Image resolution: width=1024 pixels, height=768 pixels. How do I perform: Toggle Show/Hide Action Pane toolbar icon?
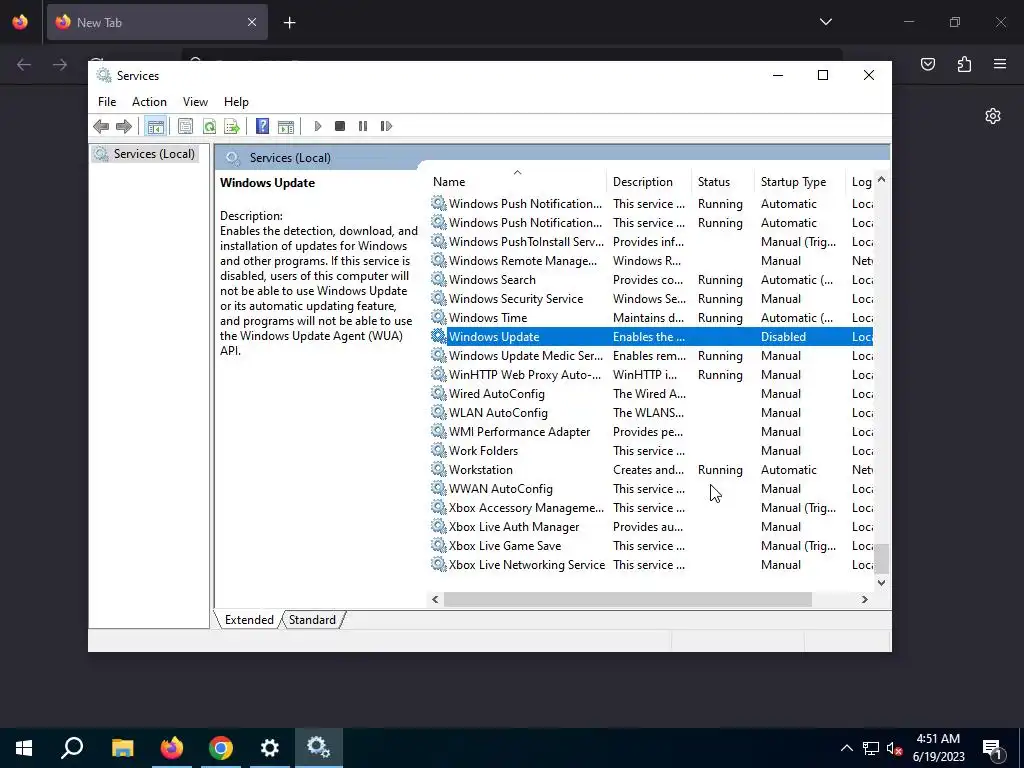click(x=286, y=126)
